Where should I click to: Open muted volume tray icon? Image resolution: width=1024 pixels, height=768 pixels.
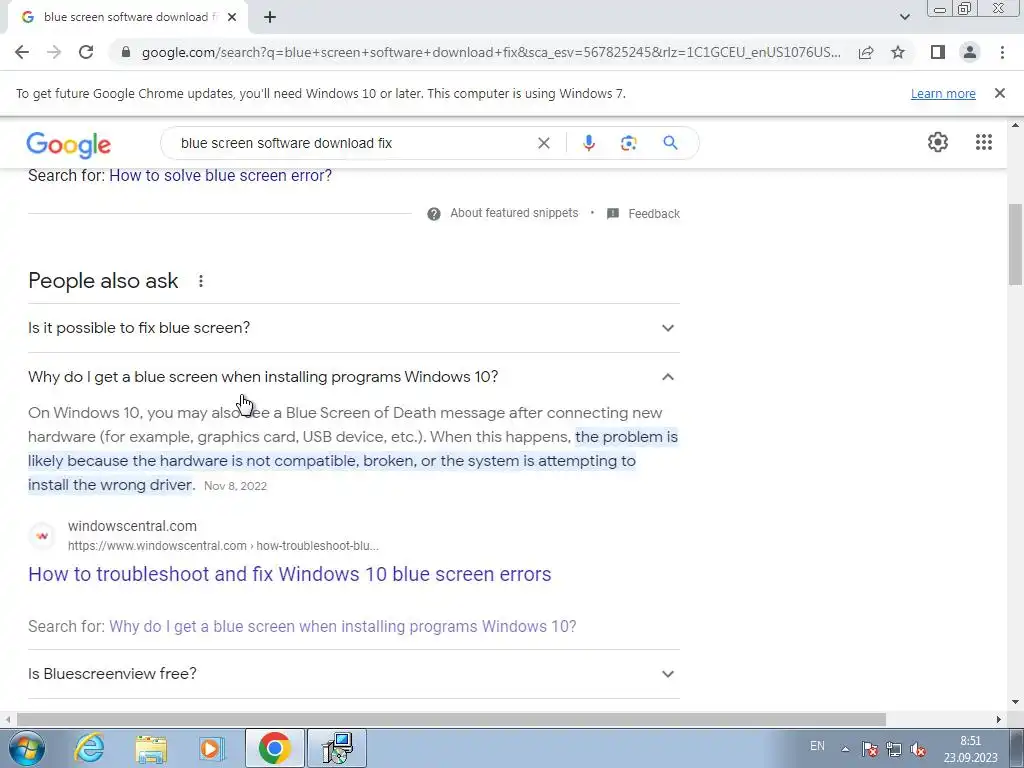pos(918,749)
